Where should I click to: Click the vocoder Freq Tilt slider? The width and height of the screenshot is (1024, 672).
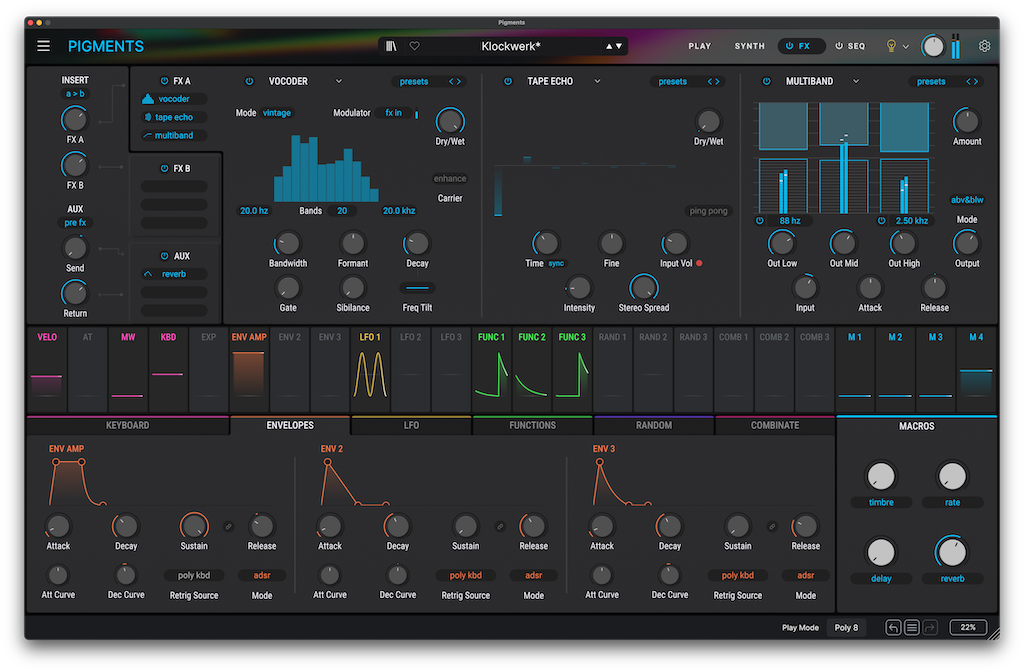coord(417,288)
